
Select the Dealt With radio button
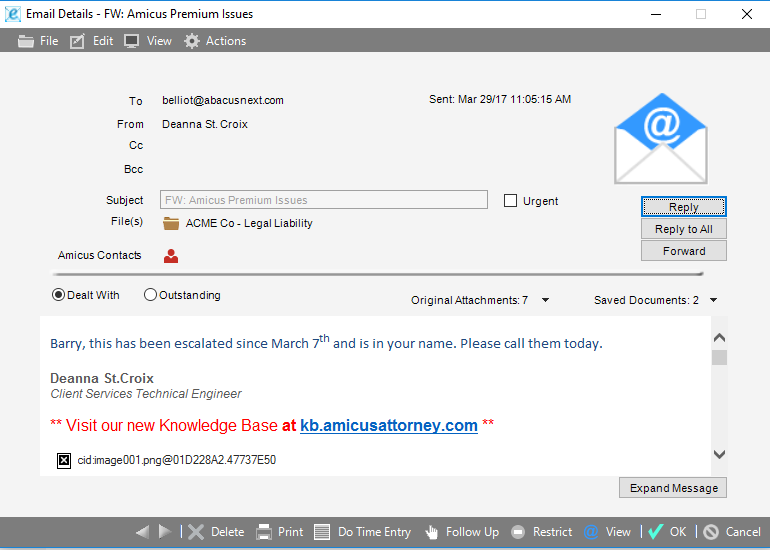click(58, 295)
